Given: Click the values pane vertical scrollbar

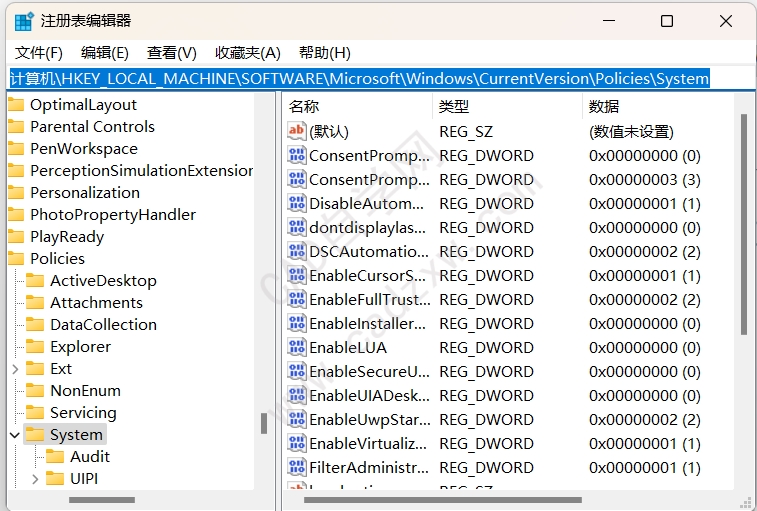Looking at the screenshot, I should [743, 224].
